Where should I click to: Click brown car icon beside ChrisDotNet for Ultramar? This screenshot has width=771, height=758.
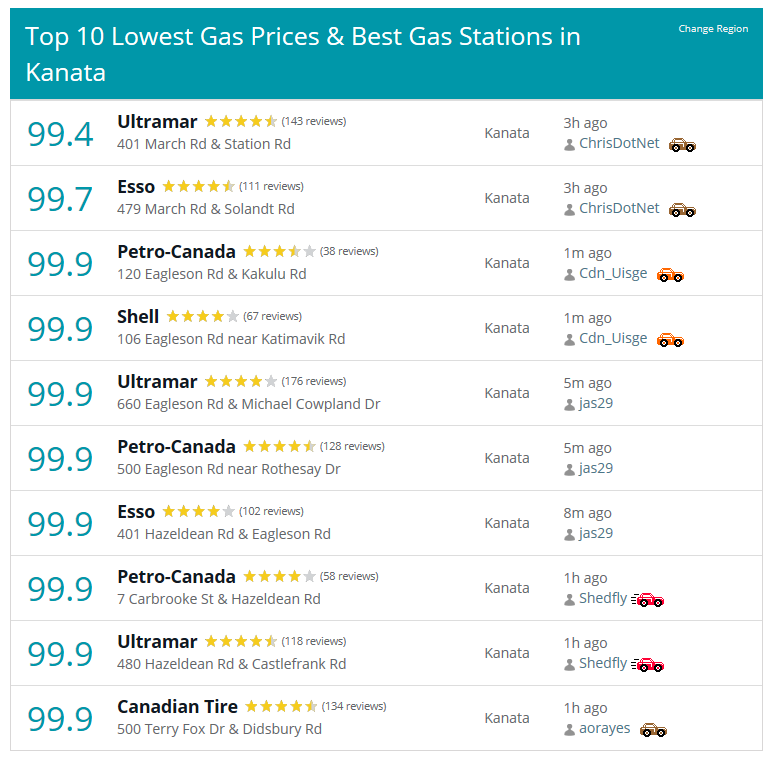tap(682, 145)
